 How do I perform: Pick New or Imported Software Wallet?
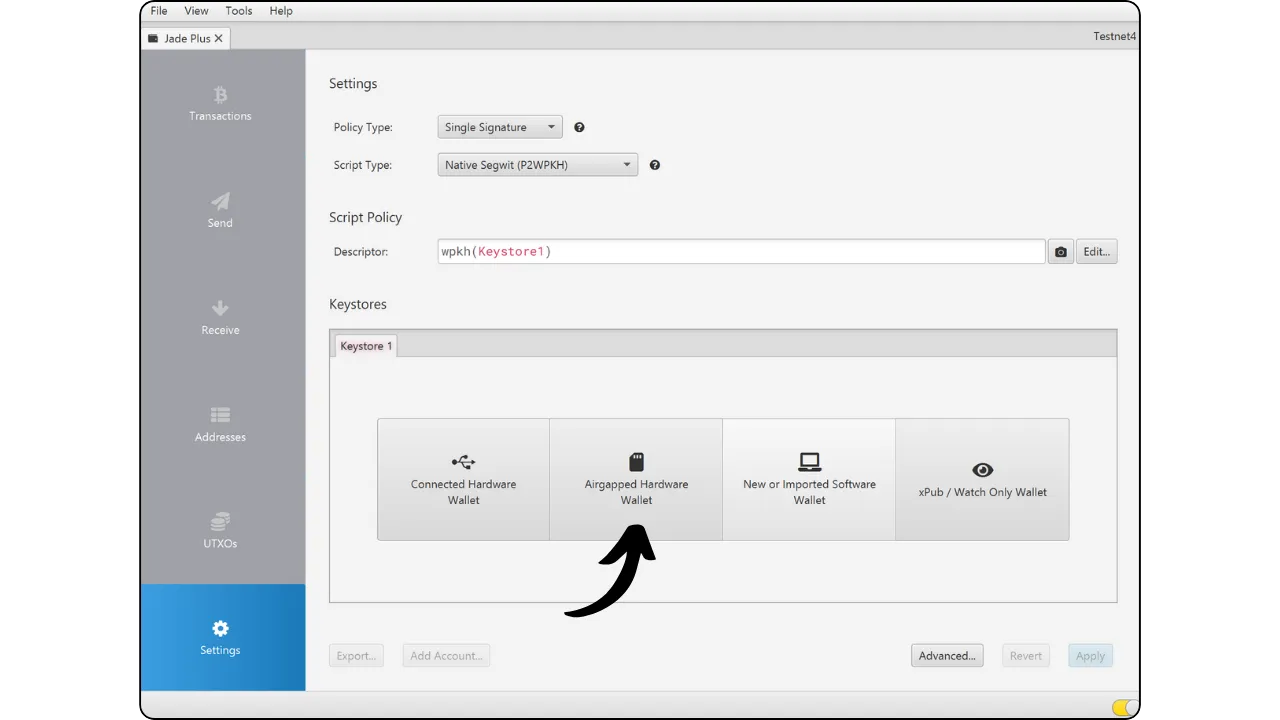(x=809, y=480)
